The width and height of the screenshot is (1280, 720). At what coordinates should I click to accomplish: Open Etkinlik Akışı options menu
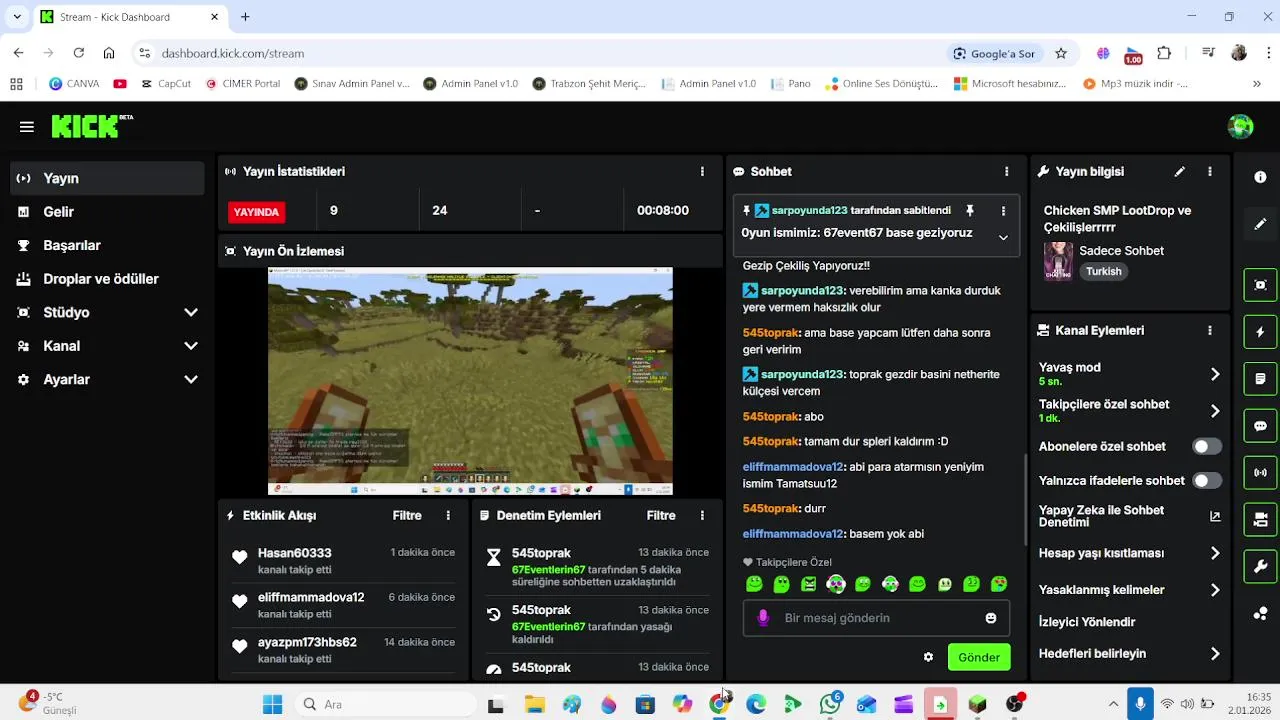point(448,516)
